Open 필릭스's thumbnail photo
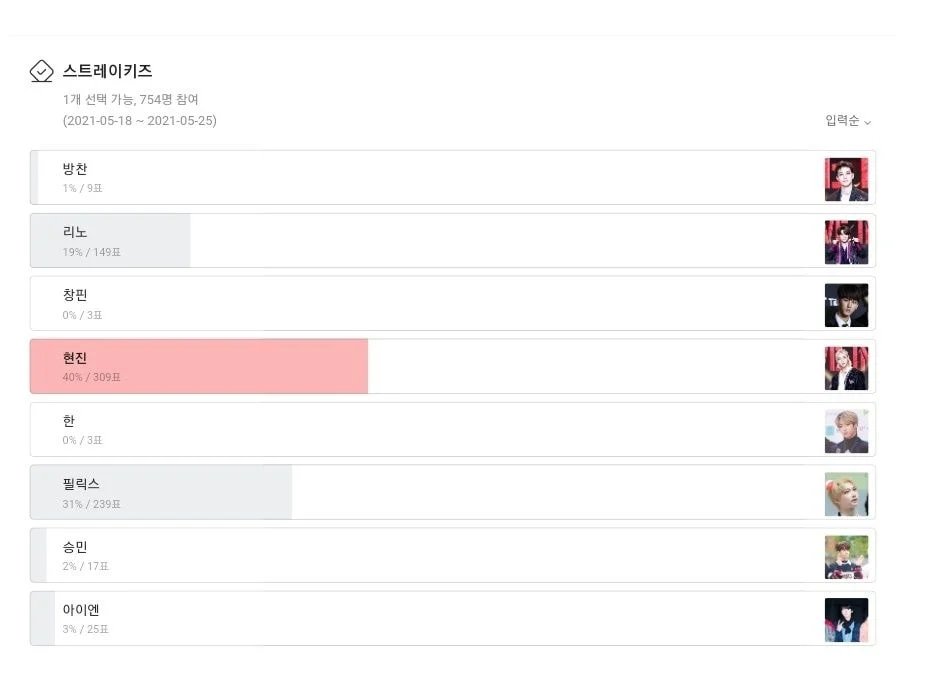The image size is (930, 684). (x=846, y=494)
